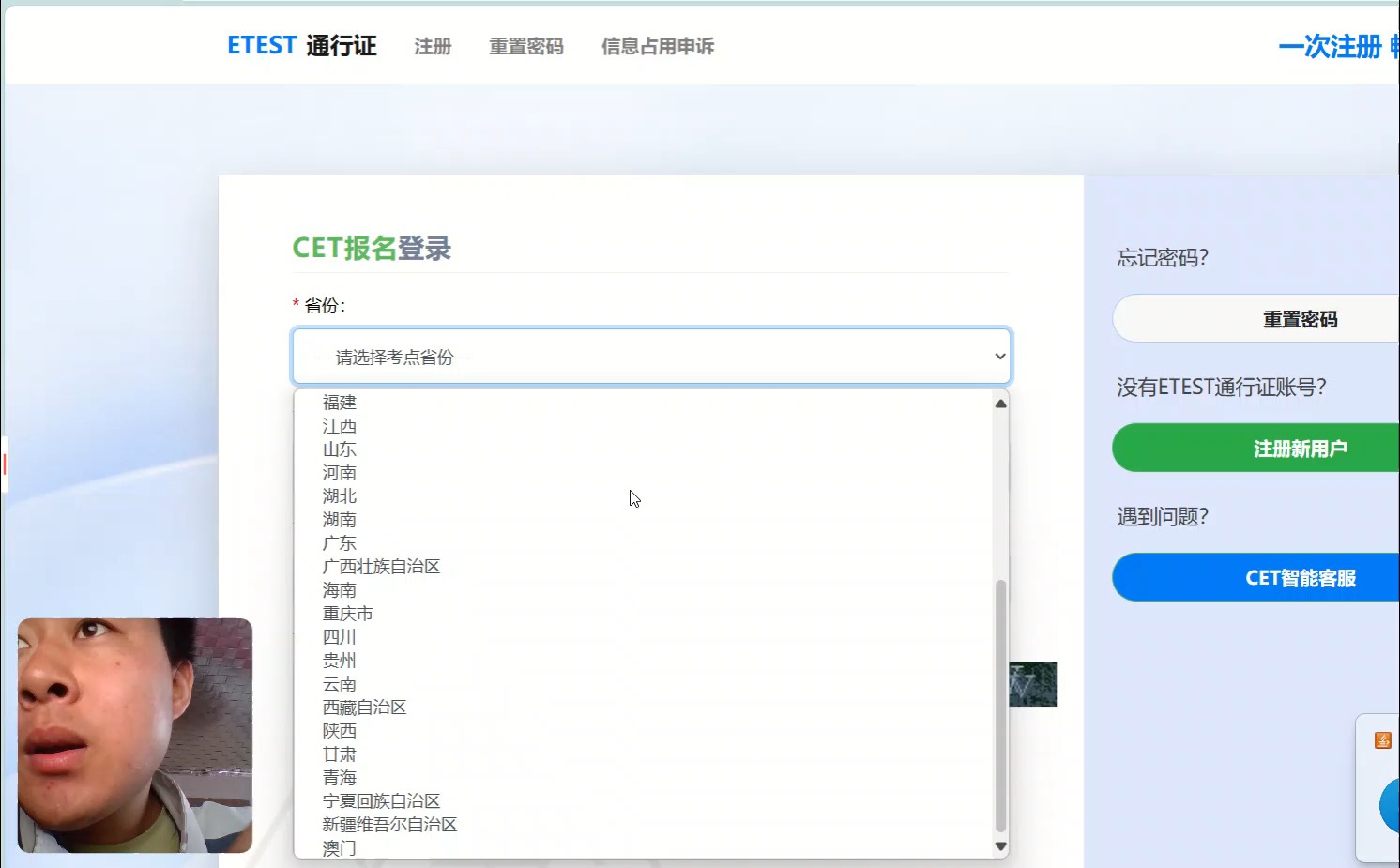Click the ETEST 通行证 logo
Image resolution: width=1400 pixels, height=868 pixels.
[x=301, y=45]
